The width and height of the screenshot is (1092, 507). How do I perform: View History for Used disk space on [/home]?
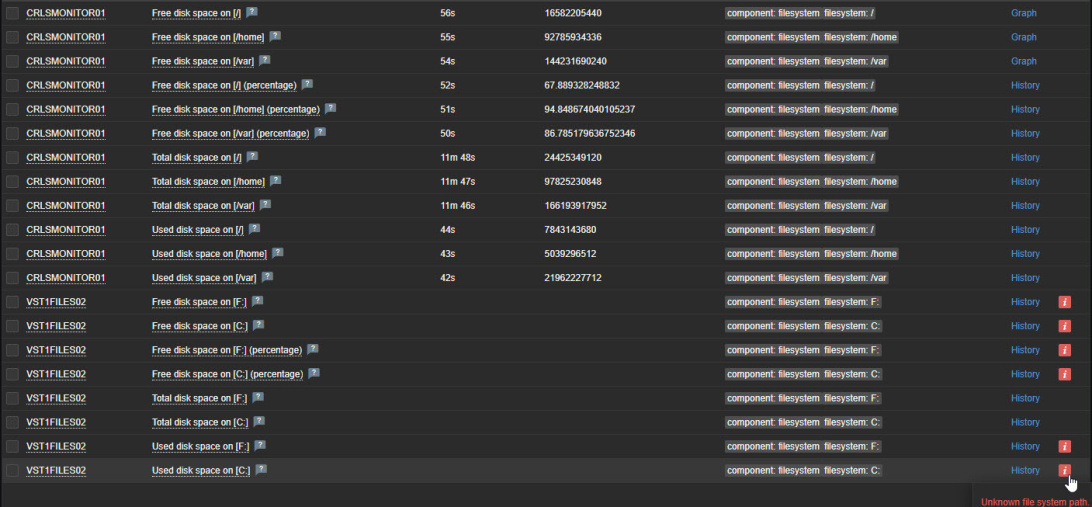coord(1025,254)
